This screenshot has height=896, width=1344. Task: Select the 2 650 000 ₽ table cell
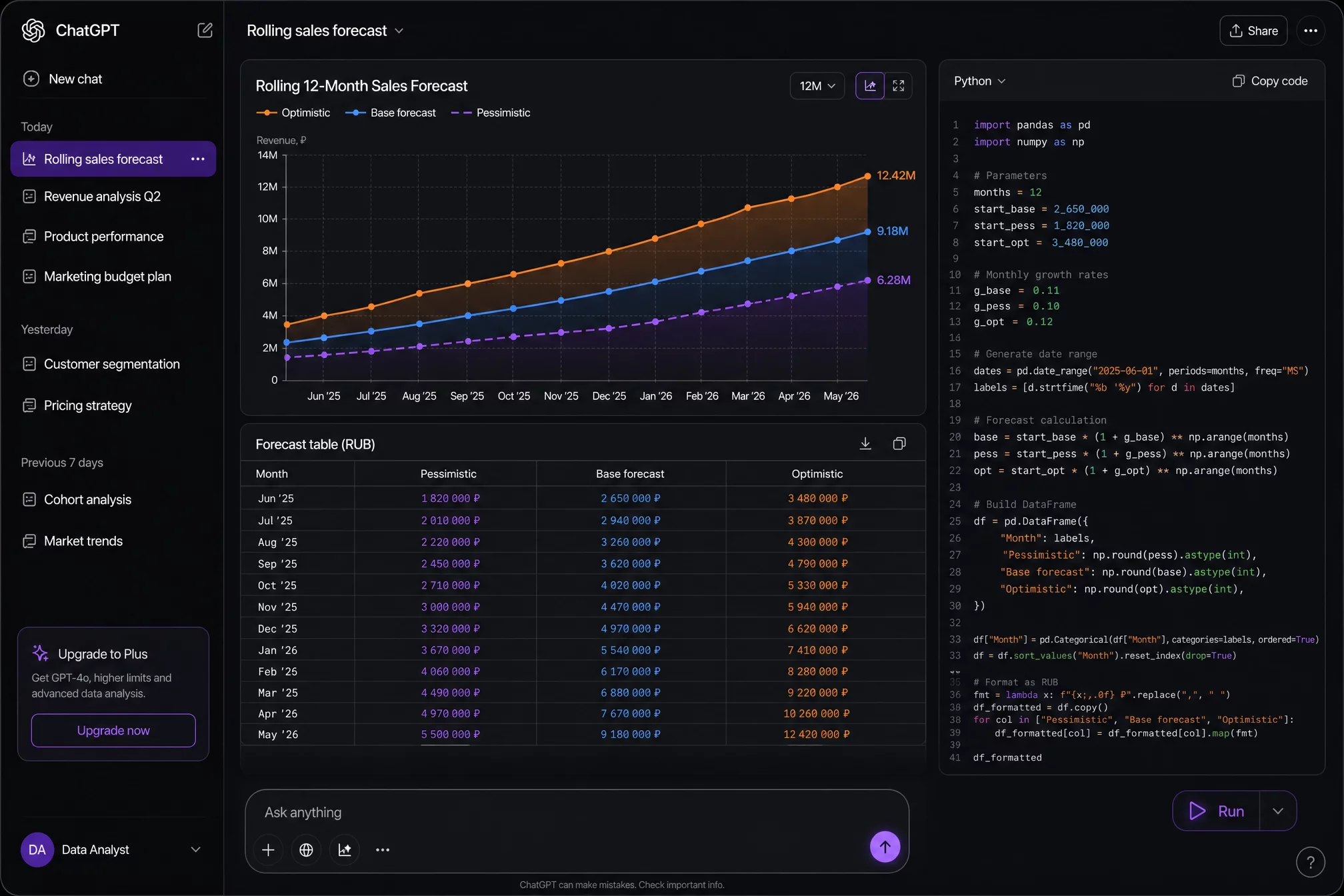(631, 498)
